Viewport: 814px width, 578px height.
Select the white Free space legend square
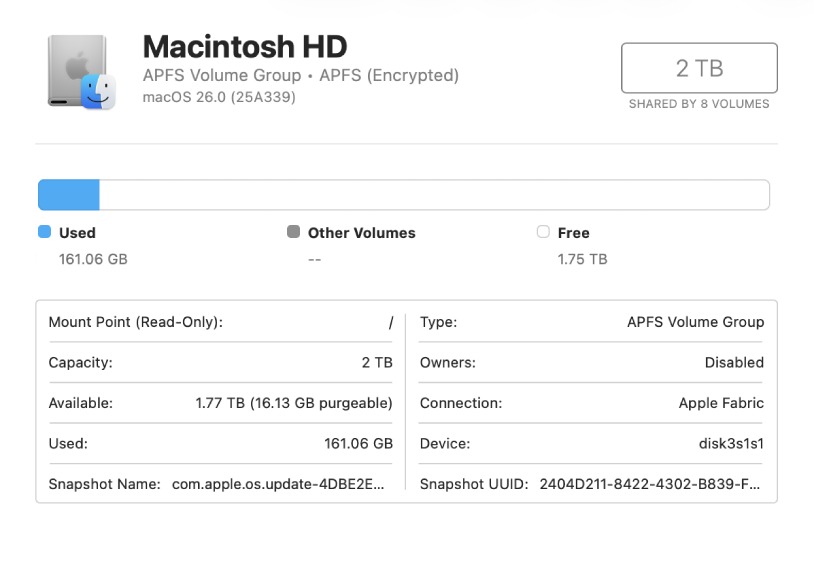coord(544,232)
